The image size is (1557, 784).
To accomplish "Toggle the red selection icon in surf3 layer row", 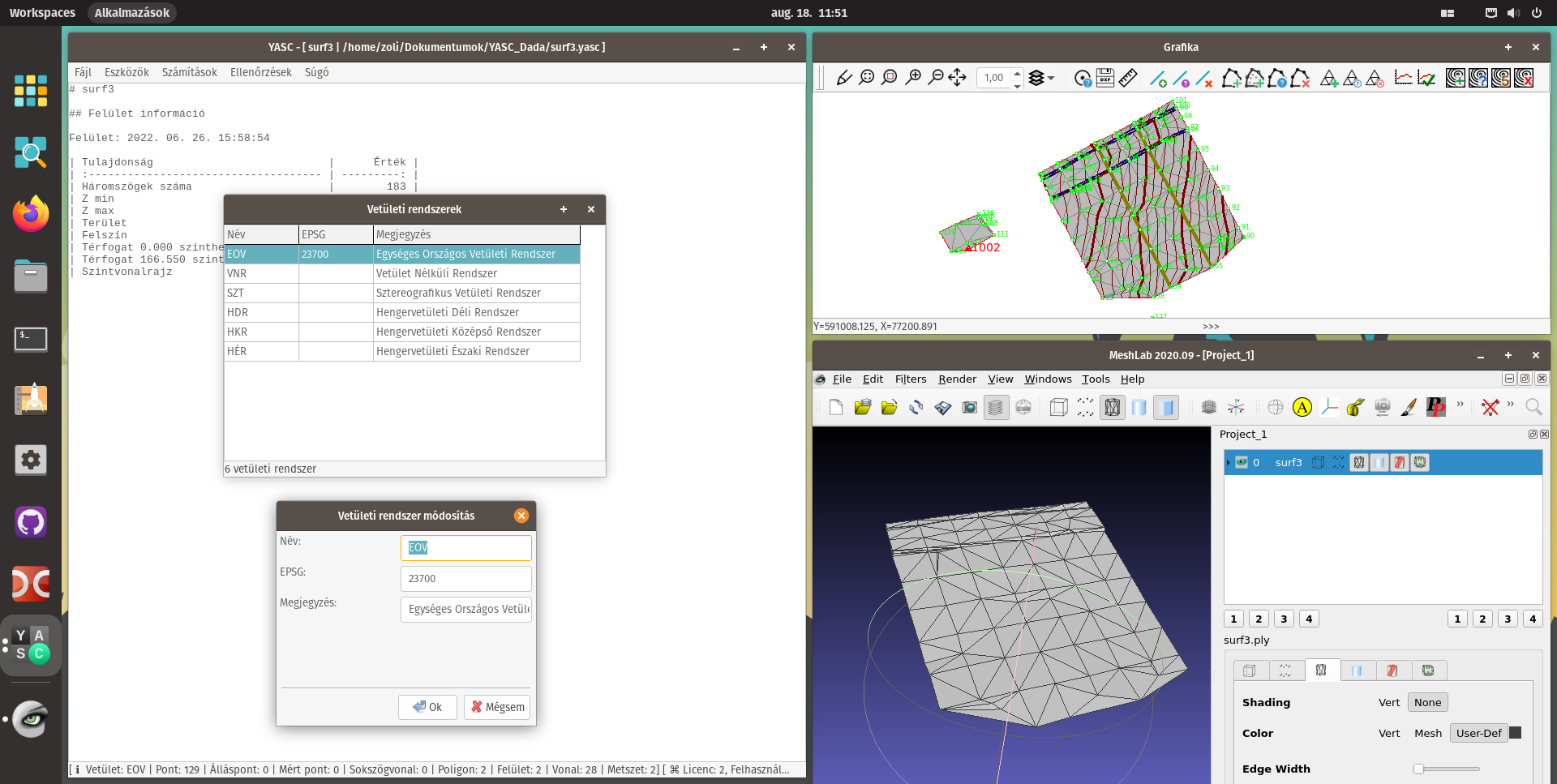I will pyautogui.click(x=1400, y=462).
